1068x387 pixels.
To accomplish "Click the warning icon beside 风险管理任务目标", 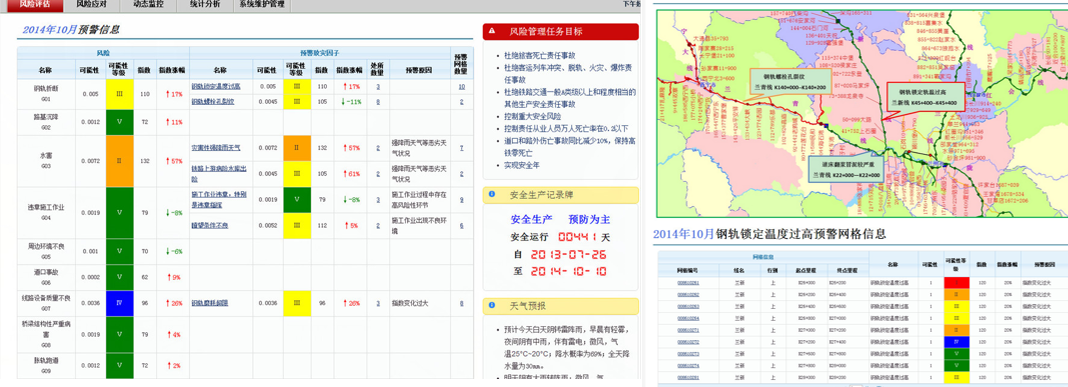I will tap(492, 31).
